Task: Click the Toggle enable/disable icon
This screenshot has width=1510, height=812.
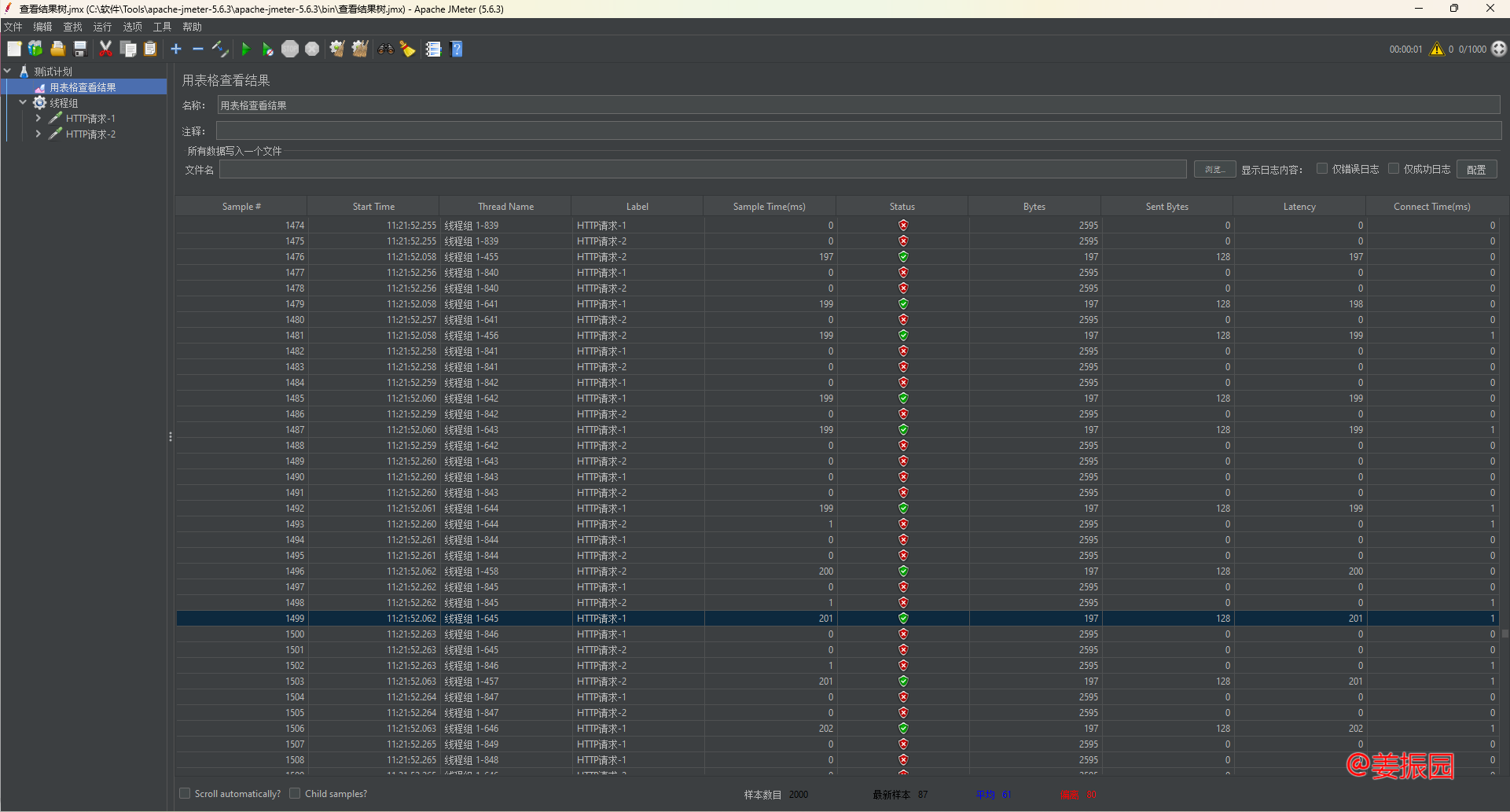Action: pos(220,49)
